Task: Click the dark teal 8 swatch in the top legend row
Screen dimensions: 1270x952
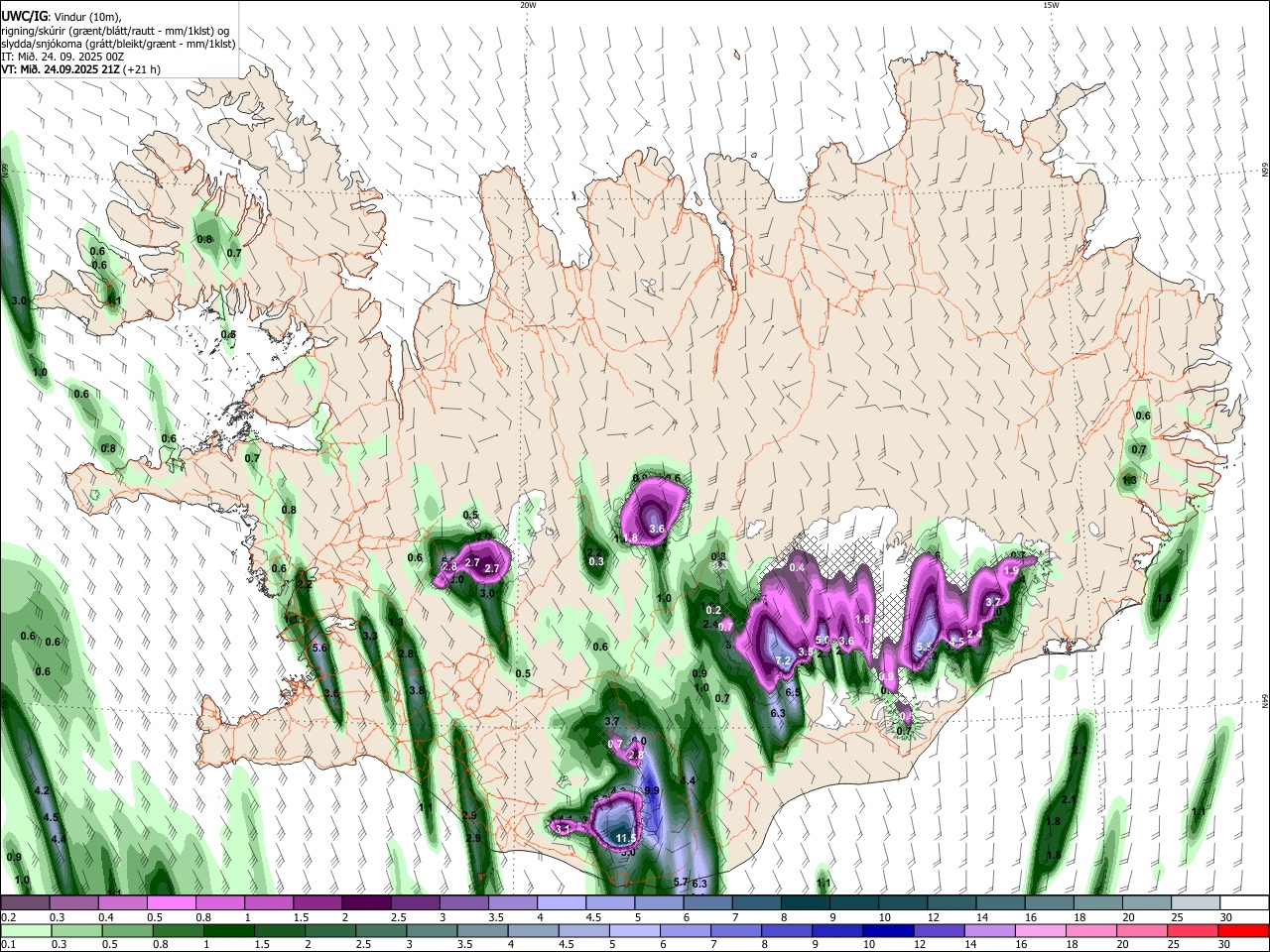Action: pyautogui.click(x=806, y=903)
